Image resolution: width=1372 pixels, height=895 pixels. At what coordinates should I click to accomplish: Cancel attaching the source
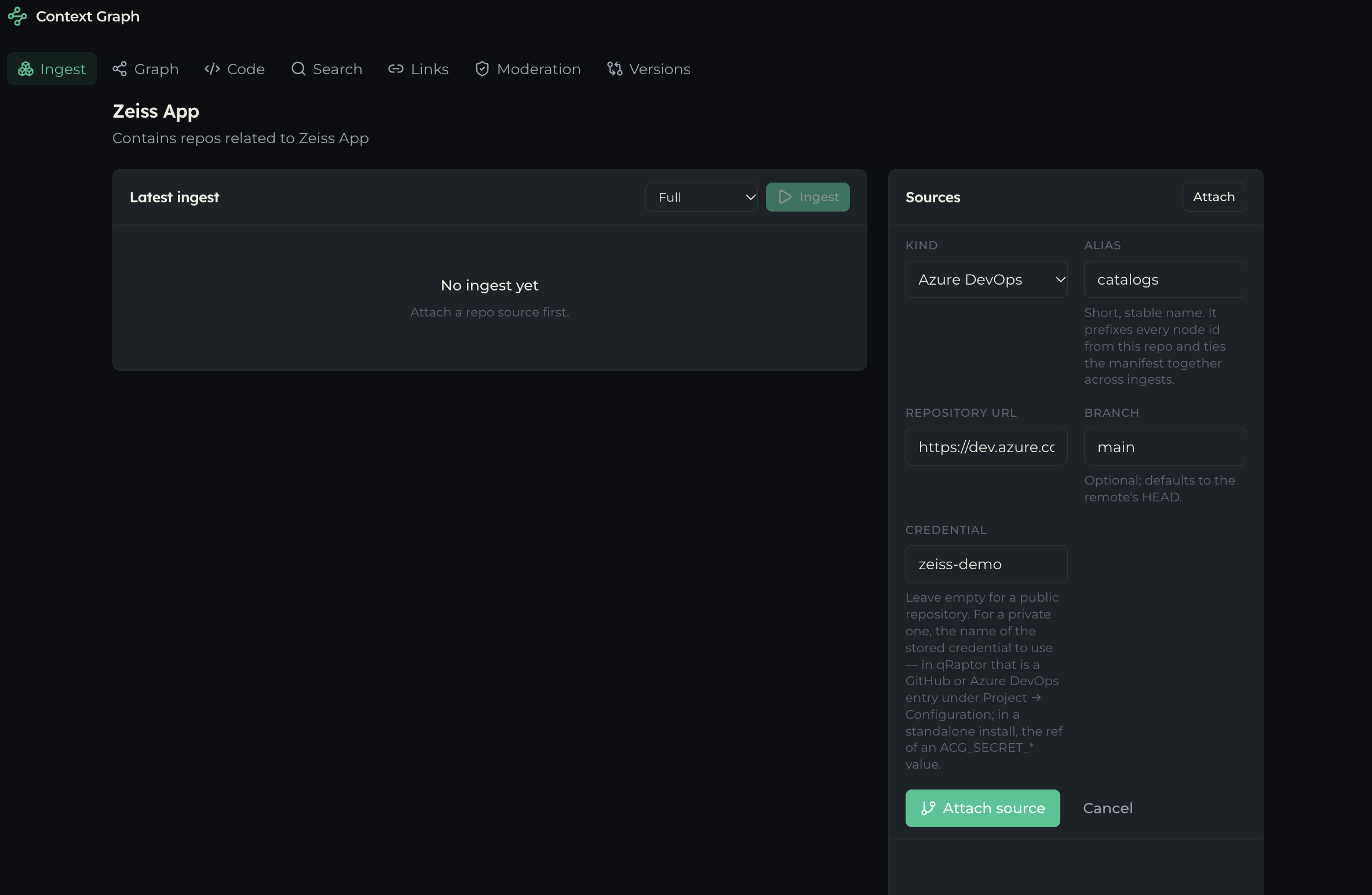click(x=1108, y=808)
